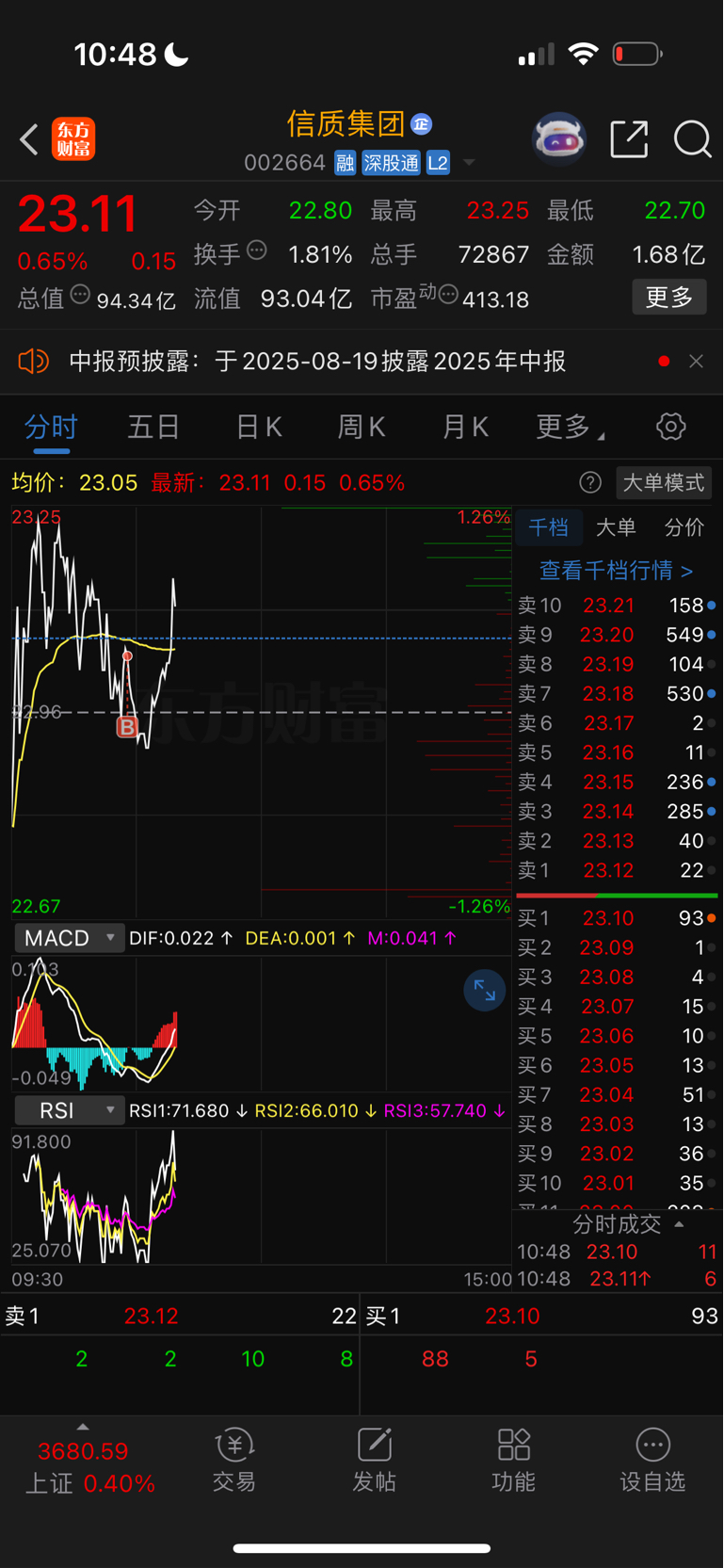Image resolution: width=724 pixels, height=1568 pixels.
Task: Tap the help question mark icon
Action: 590,483
